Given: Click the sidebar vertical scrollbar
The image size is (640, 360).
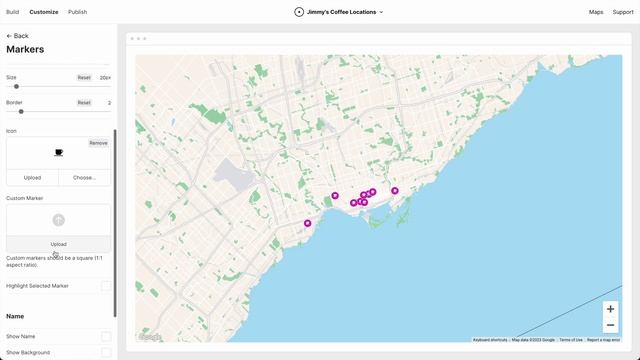Looking at the screenshot, I should pyautogui.click(x=115, y=223).
